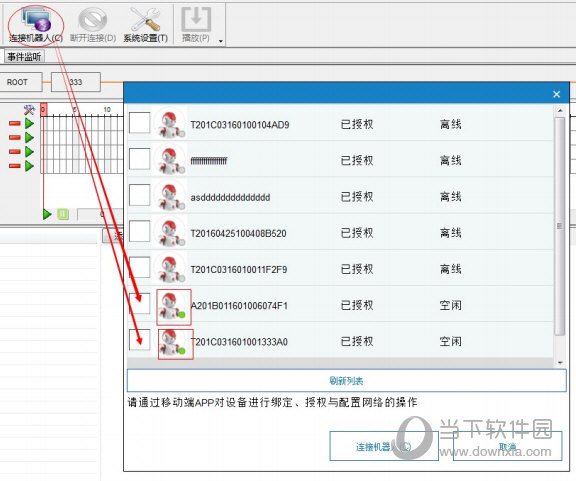576x481 pixels.
Task: Click online robot avatar of A201B011601006074F1
Action: 174,307
